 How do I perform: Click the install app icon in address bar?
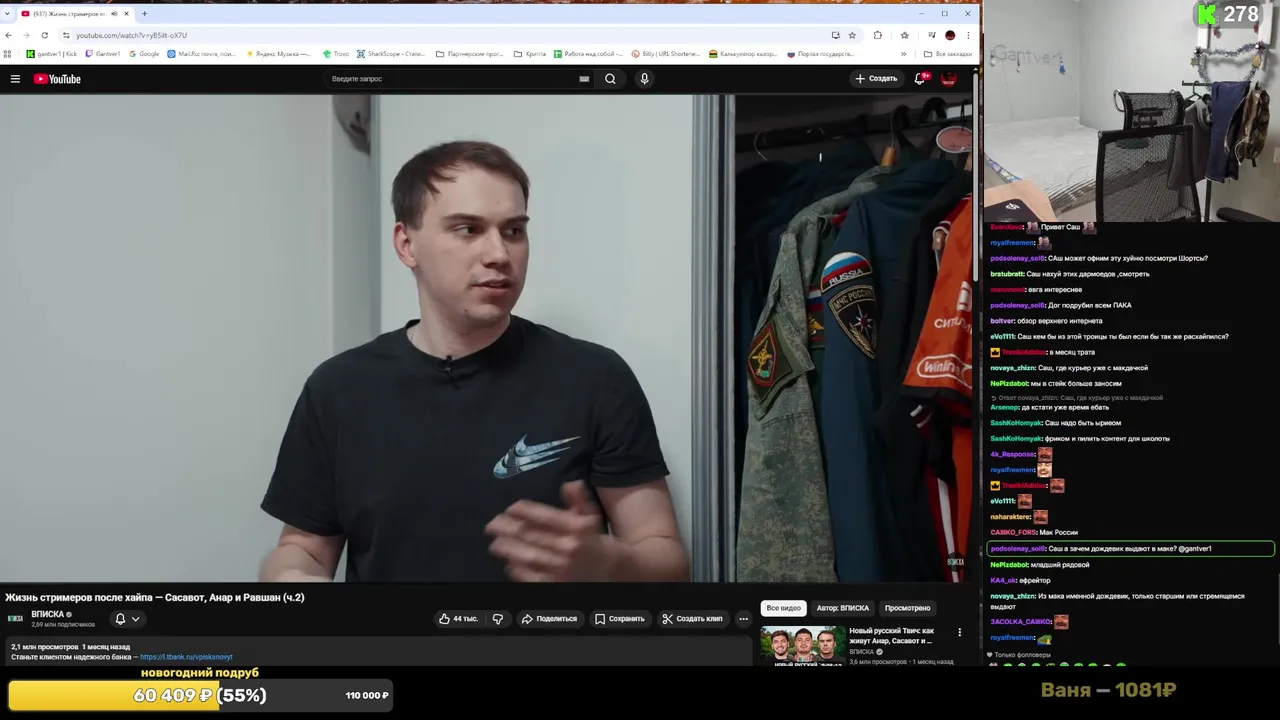[x=835, y=35]
